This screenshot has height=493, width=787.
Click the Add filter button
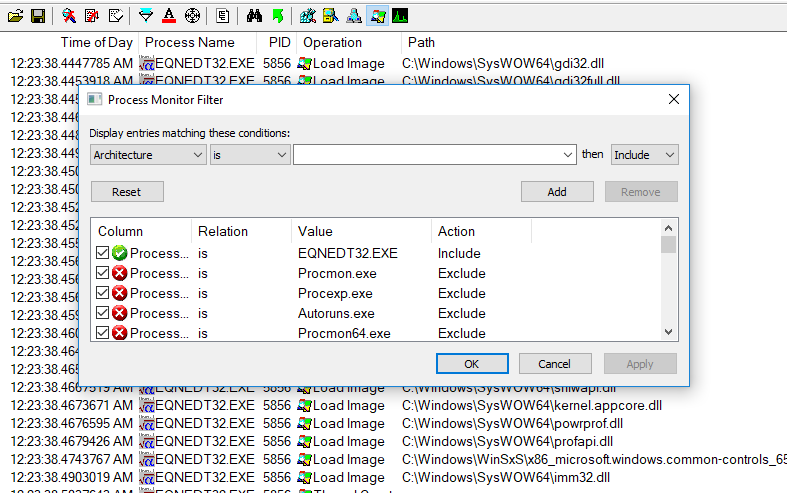(x=557, y=192)
